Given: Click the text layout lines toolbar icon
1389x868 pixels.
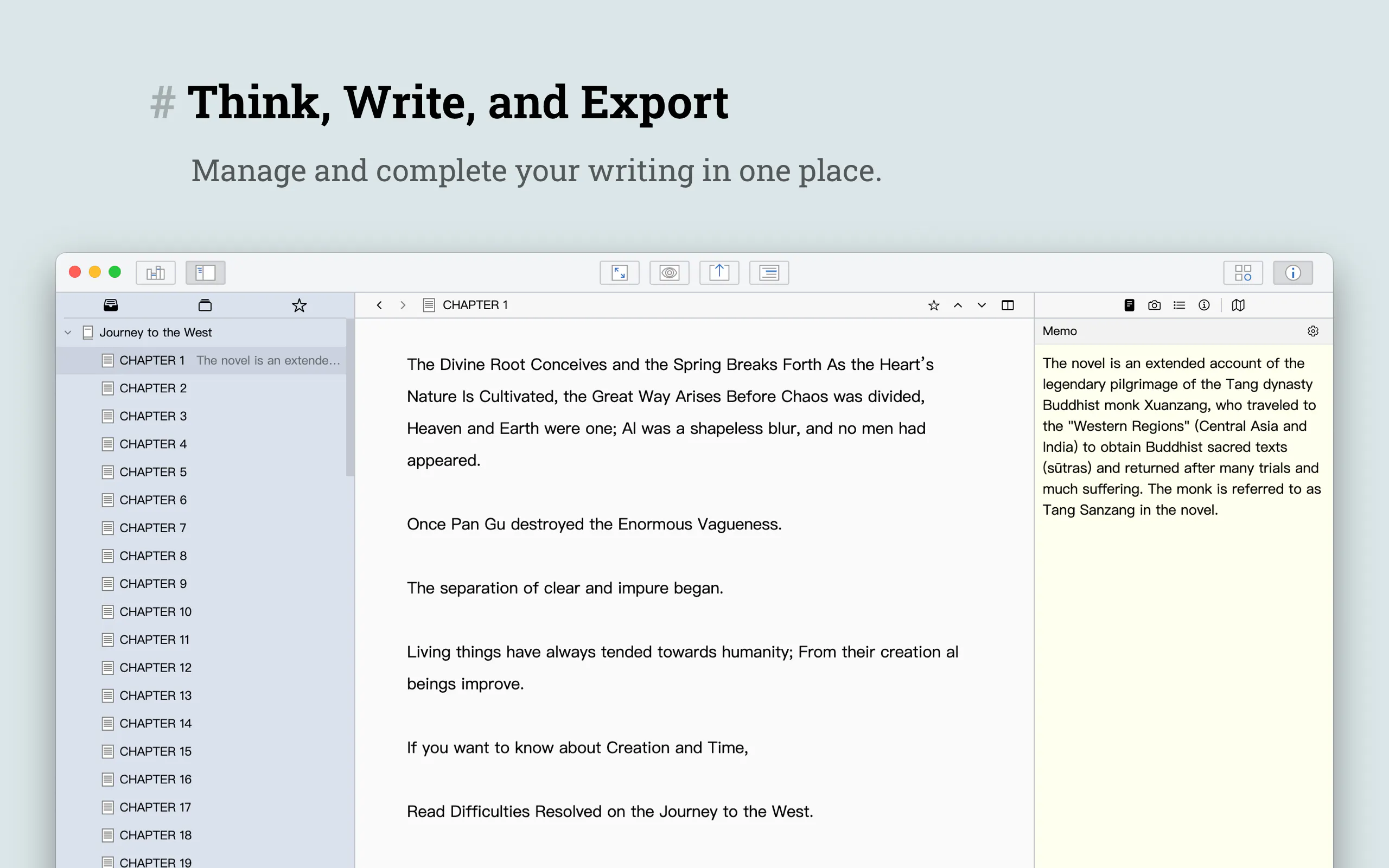Looking at the screenshot, I should pos(769,273).
